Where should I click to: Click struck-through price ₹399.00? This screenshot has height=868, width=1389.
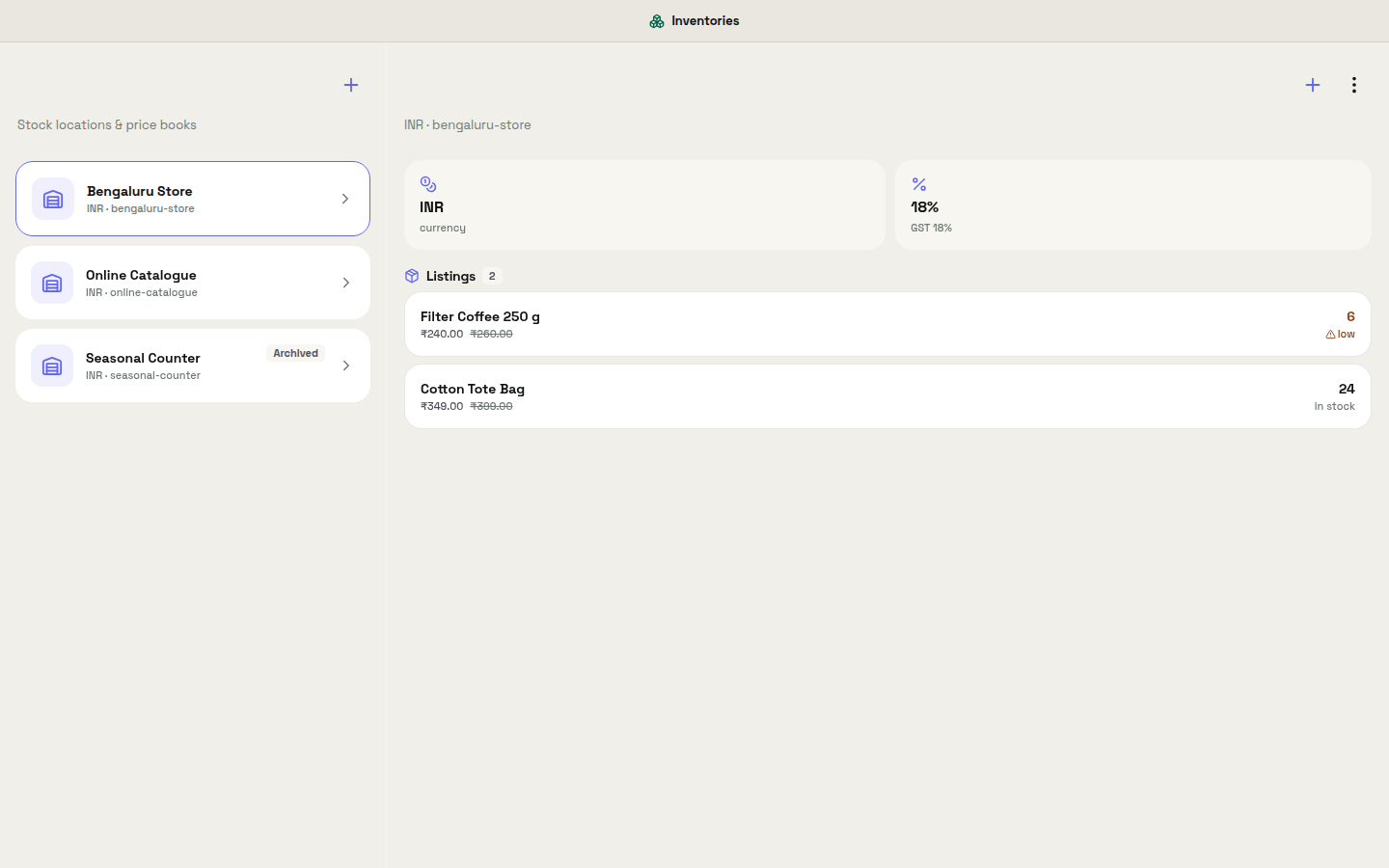(491, 406)
